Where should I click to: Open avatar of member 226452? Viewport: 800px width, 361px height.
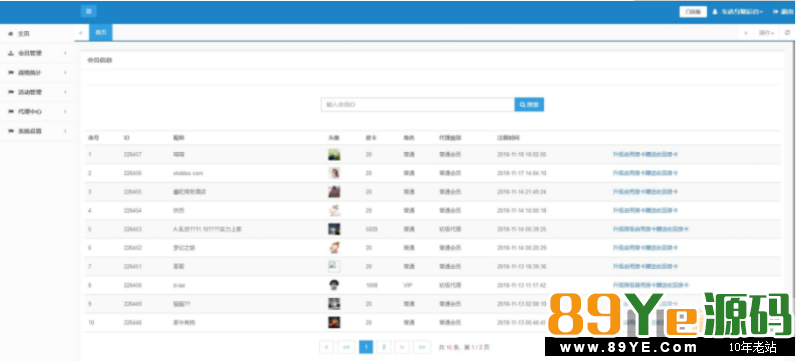(x=334, y=248)
